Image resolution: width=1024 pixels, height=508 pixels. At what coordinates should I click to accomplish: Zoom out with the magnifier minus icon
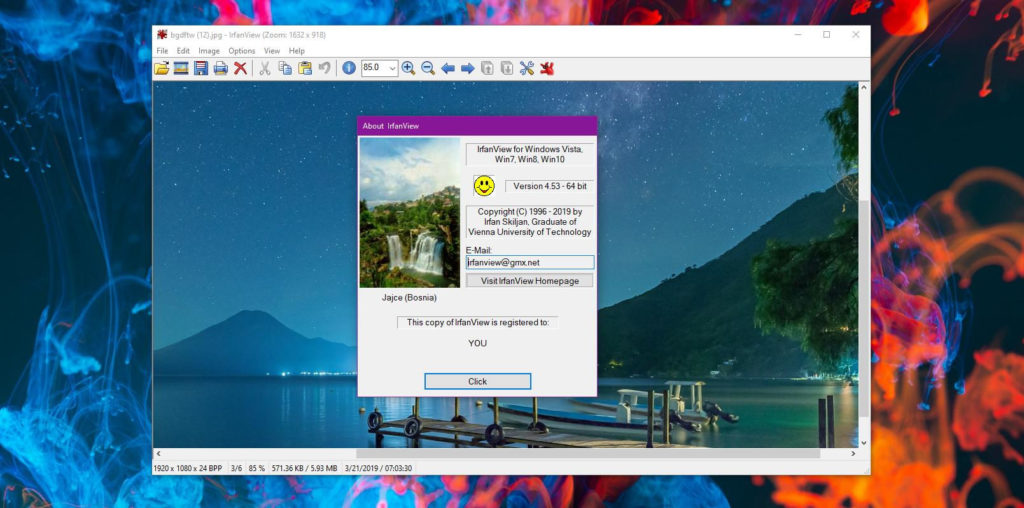coord(427,68)
